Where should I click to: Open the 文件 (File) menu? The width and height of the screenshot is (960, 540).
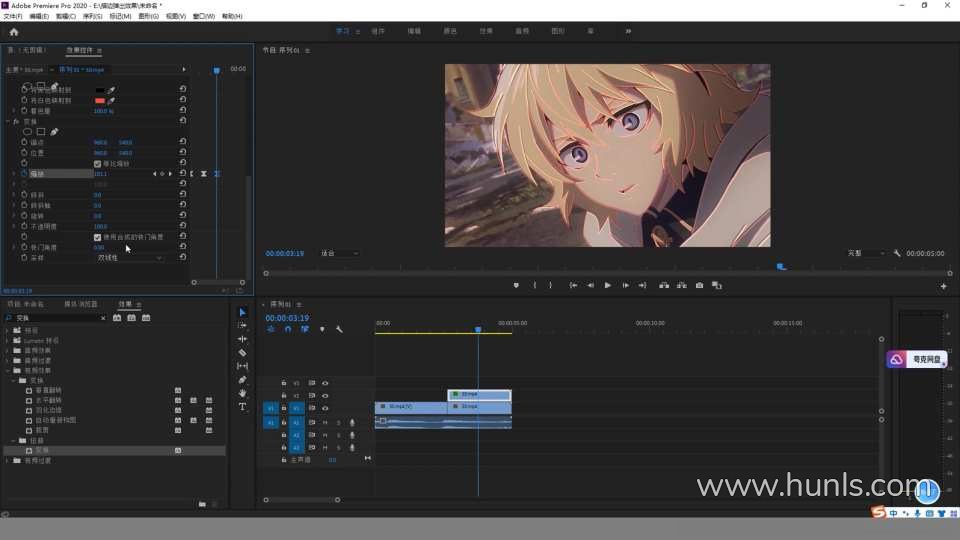click(x=12, y=17)
